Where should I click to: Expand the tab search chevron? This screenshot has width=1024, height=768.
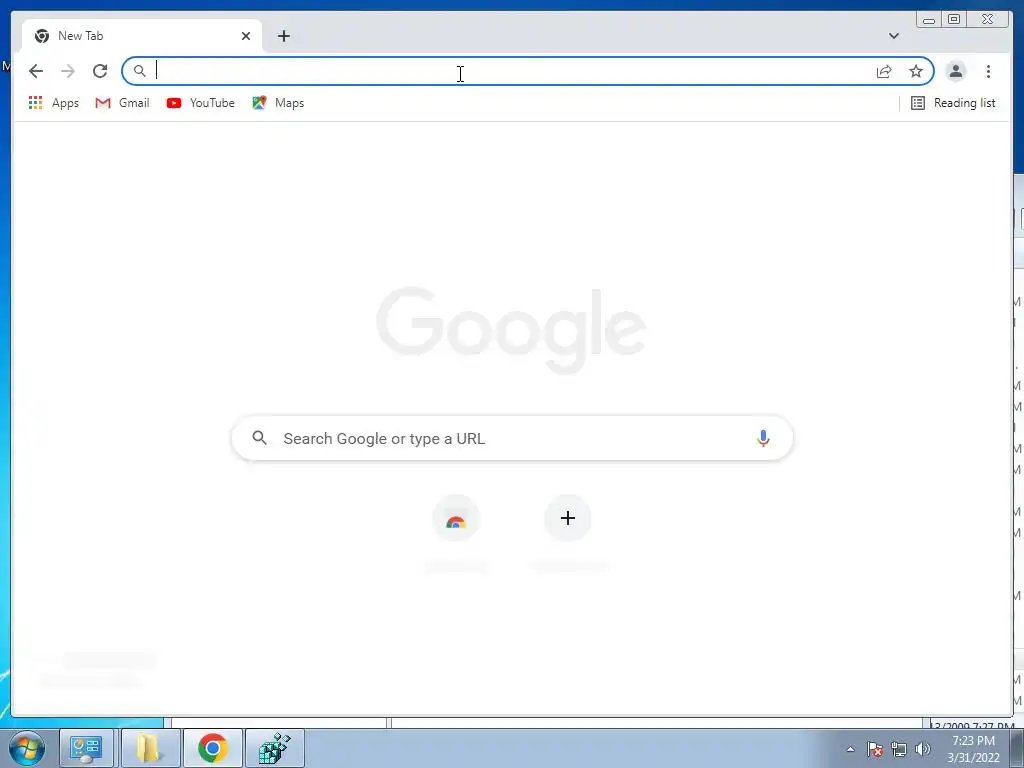893,36
